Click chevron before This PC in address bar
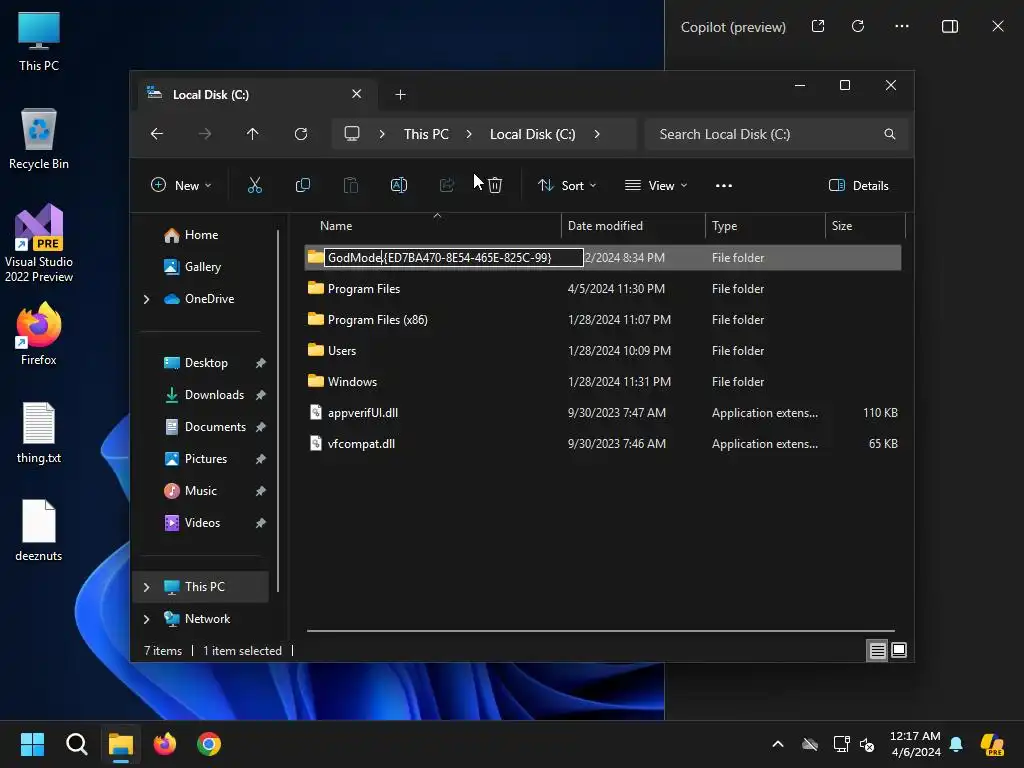The image size is (1024, 768). 382,134
